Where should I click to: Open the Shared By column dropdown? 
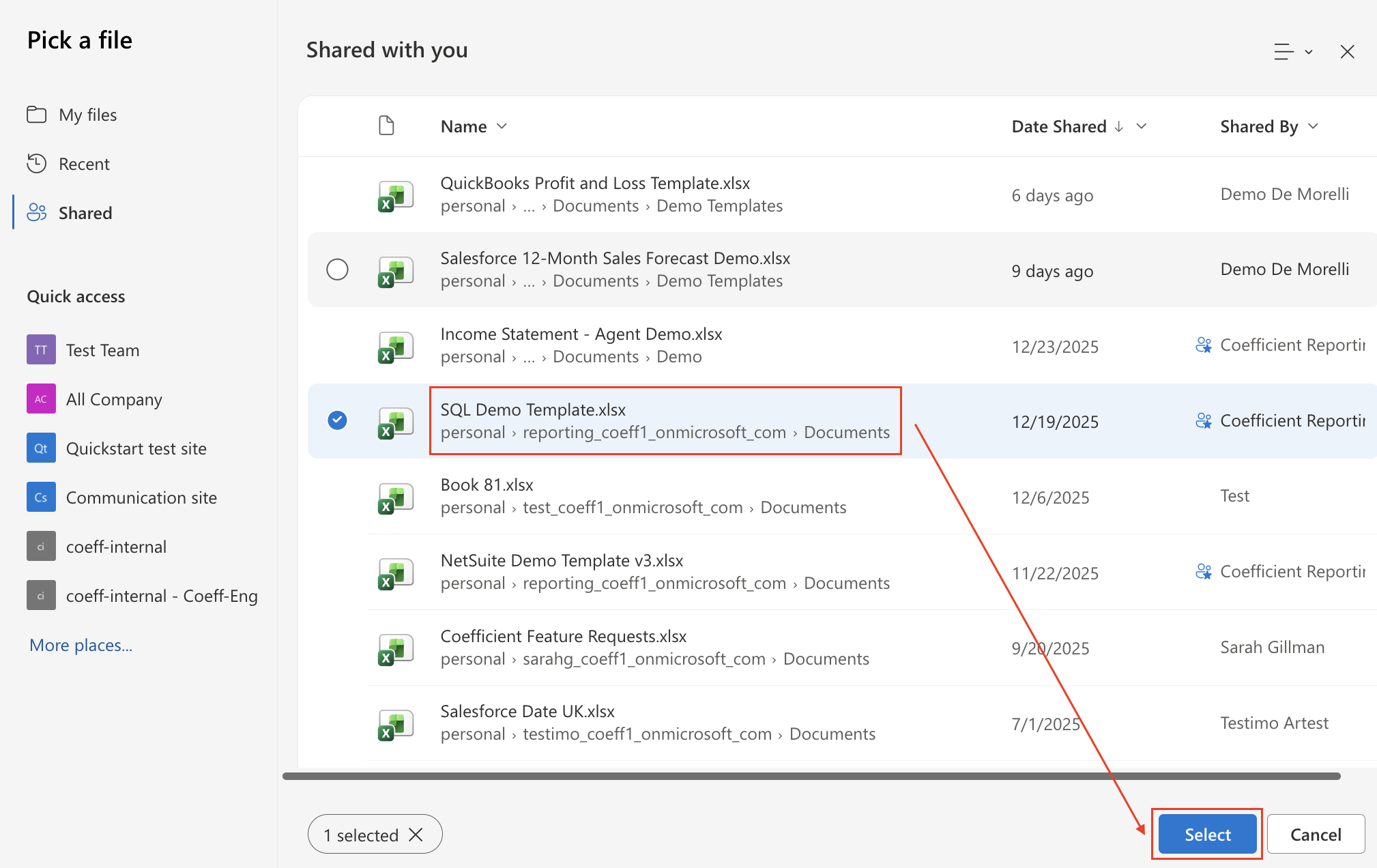[x=1314, y=126]
